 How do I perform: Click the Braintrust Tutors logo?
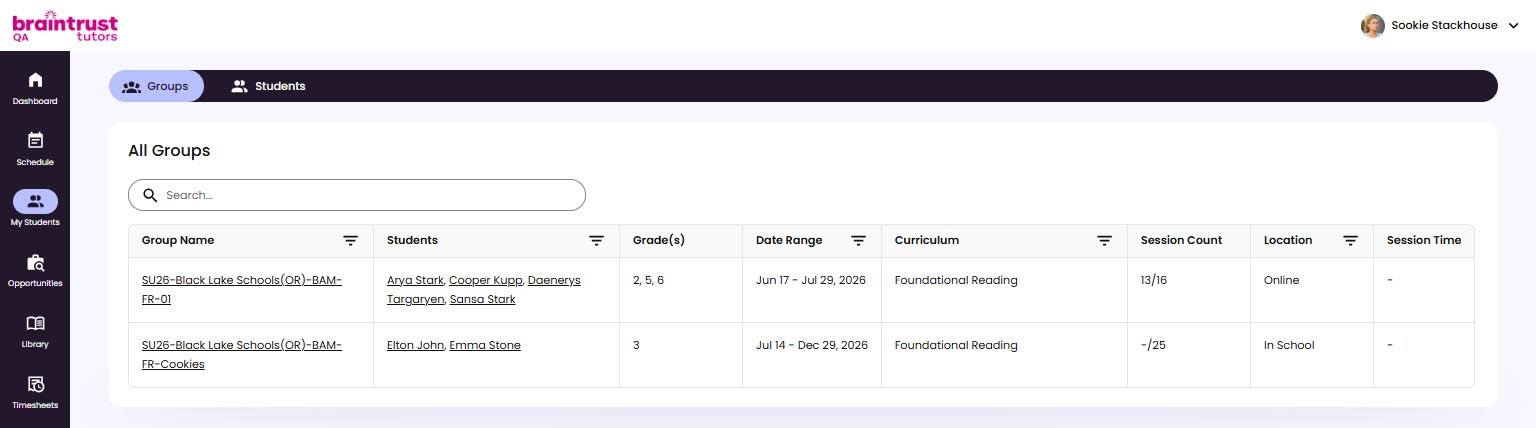(64, 25)
